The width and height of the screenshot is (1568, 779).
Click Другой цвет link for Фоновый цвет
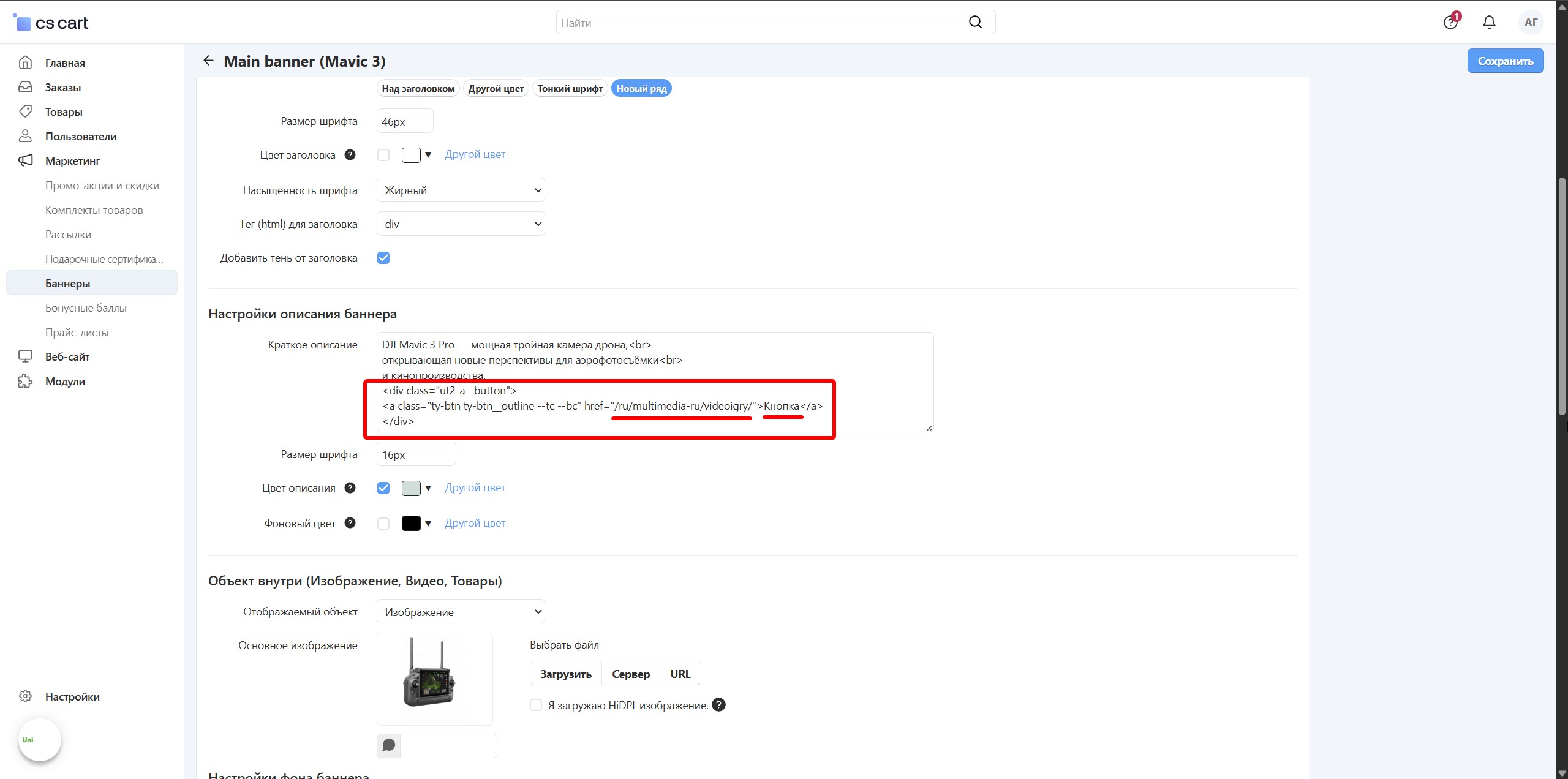(x=475, y=523)
